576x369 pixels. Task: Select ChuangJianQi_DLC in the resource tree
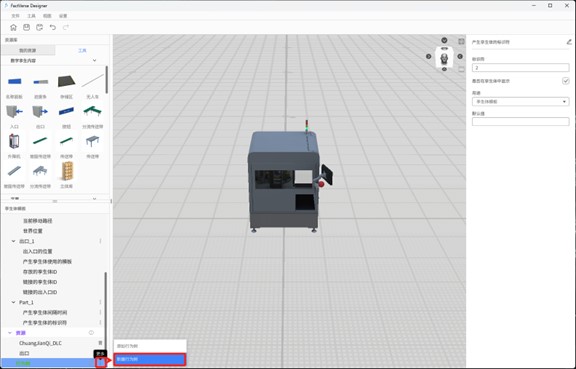40,343
